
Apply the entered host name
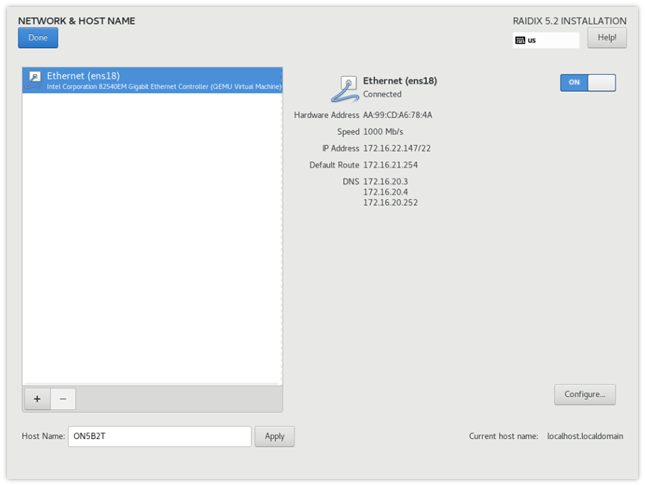click(274, 436)
